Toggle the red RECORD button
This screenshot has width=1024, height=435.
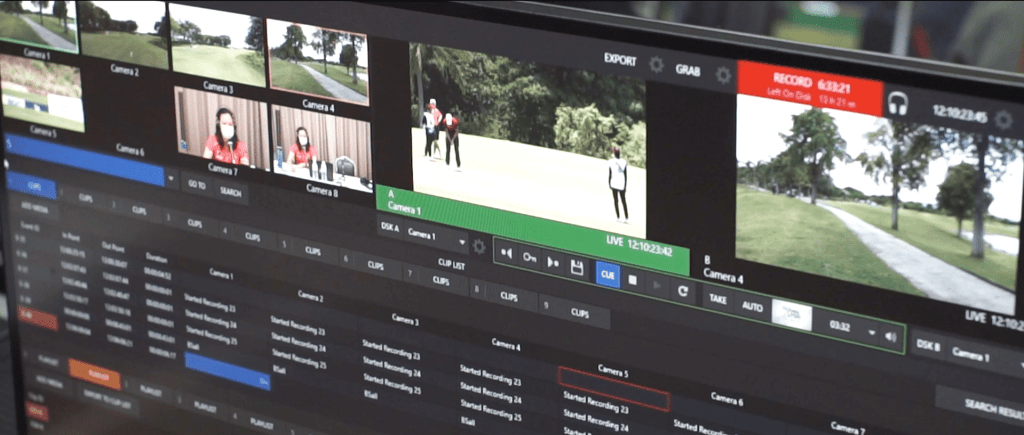point(810,87)
